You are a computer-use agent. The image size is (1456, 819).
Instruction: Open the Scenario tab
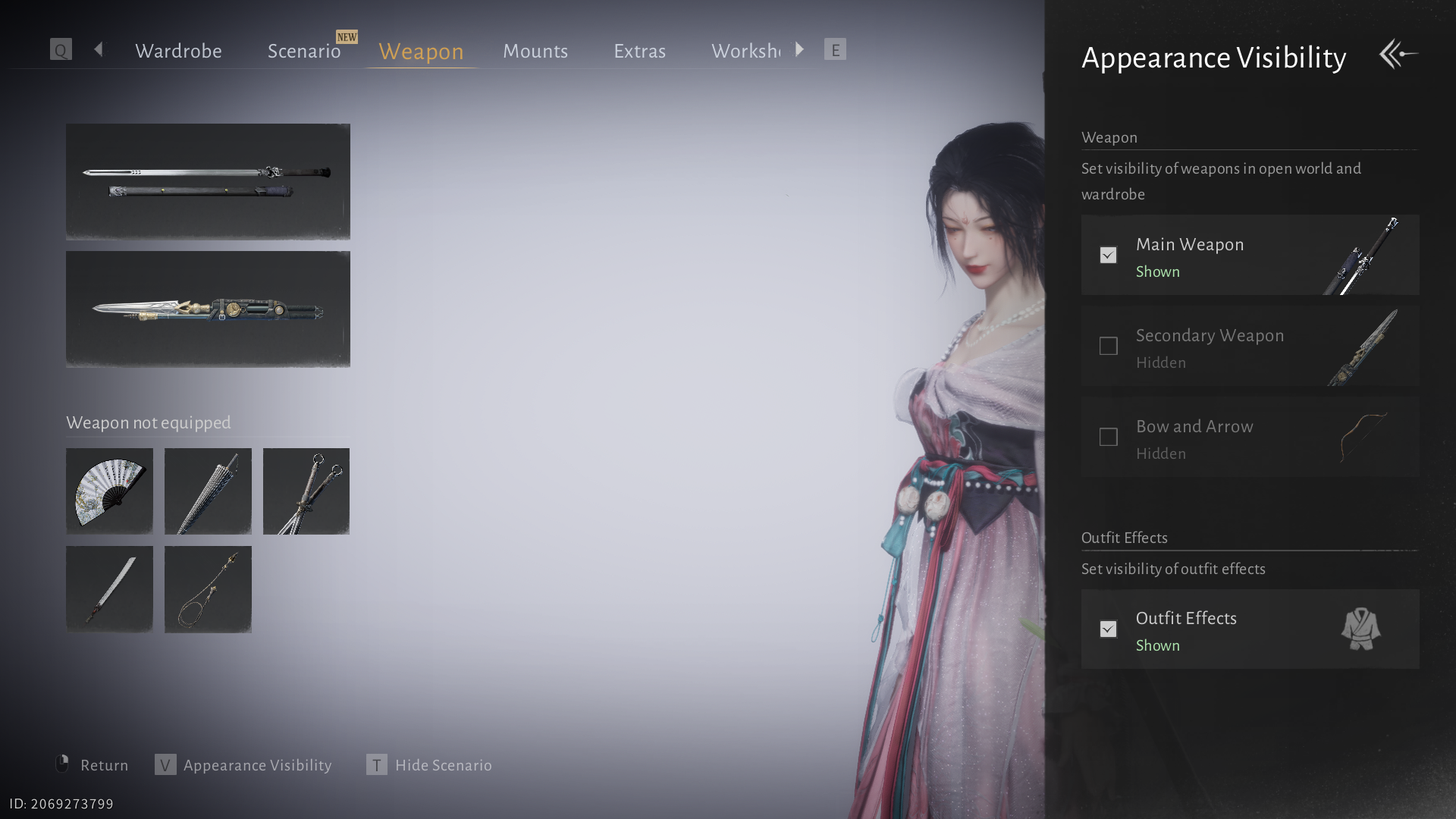(304, 51)
